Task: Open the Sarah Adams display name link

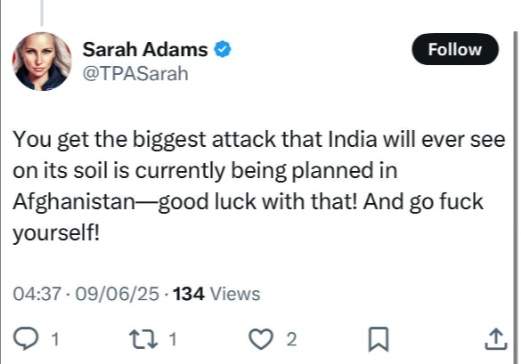Action: click(145, 50)
